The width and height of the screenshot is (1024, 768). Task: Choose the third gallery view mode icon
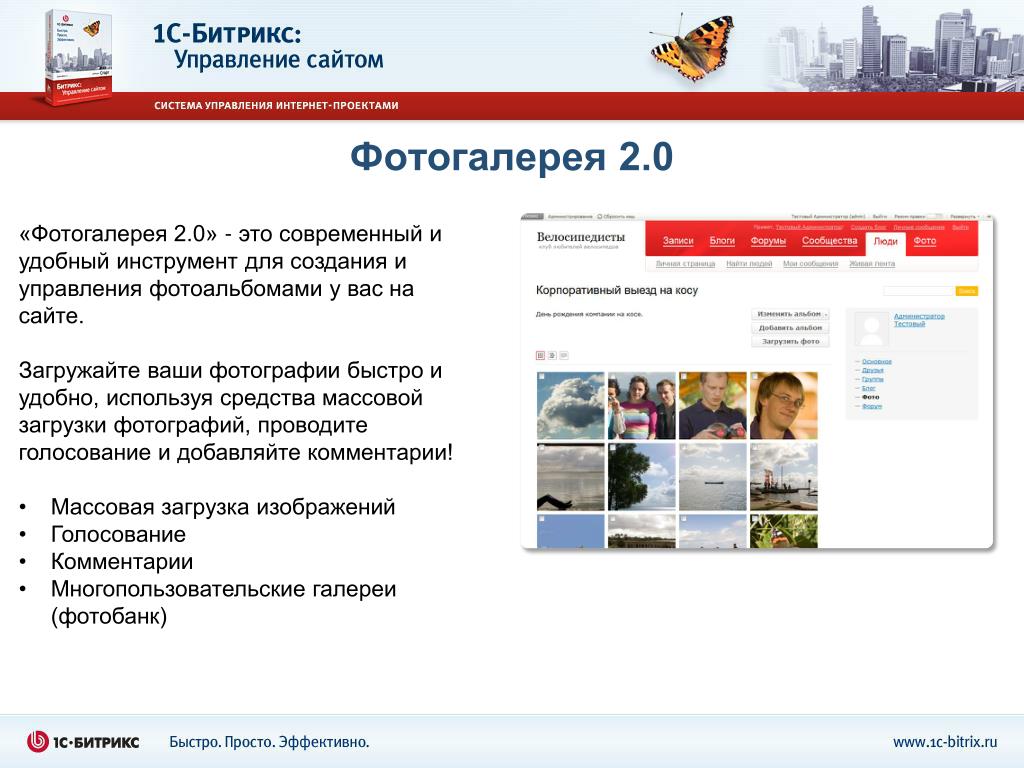pos(564,355)
